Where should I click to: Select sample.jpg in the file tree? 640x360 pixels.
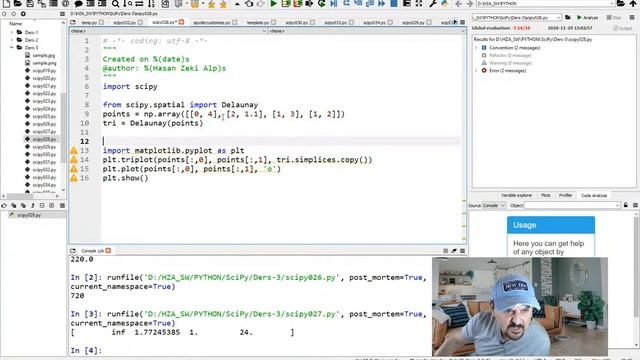pyautogui.click(x=44, y=56)
